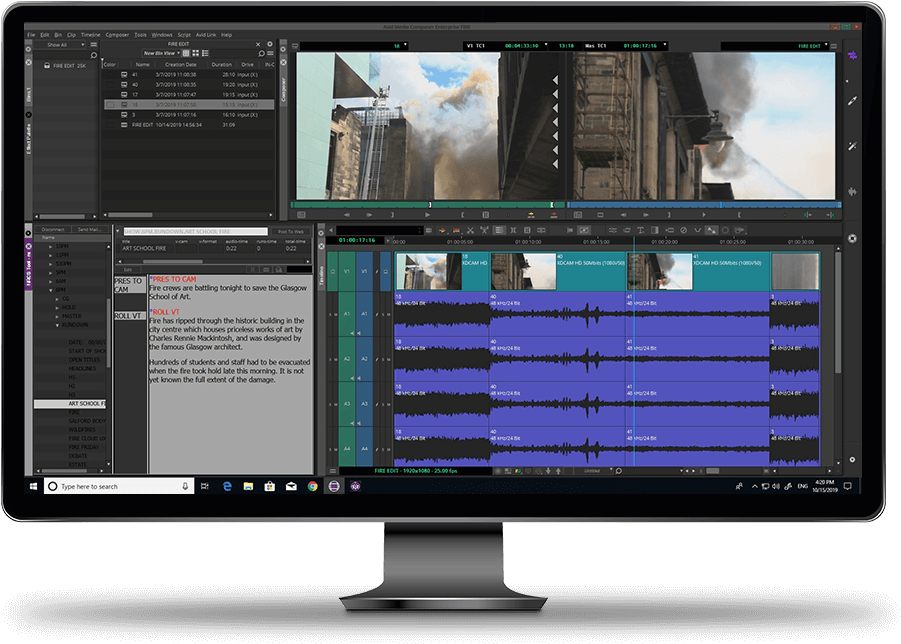
Task: Close the FIRE EDIT bin tab
Action: (x=256, y=44)
